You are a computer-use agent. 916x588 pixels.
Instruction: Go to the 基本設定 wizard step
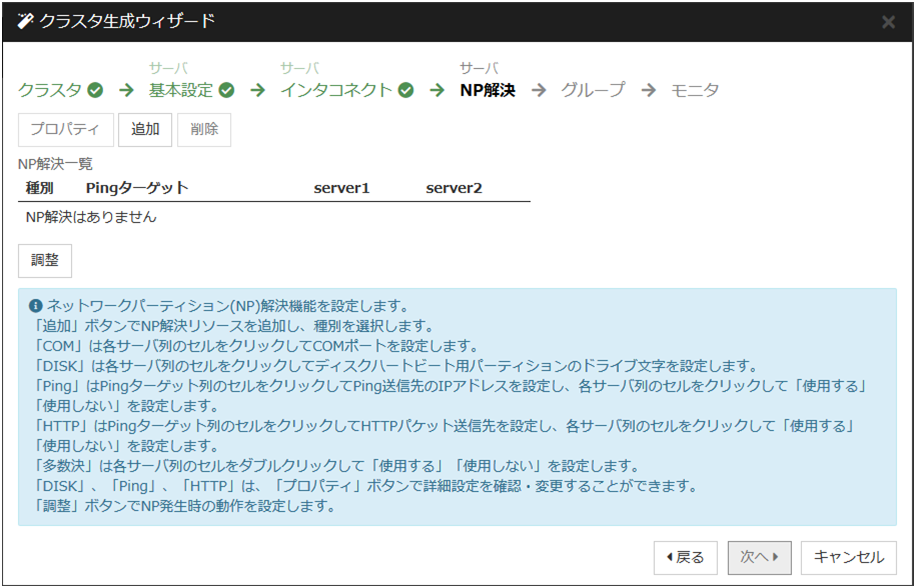[x=181, y=90]
